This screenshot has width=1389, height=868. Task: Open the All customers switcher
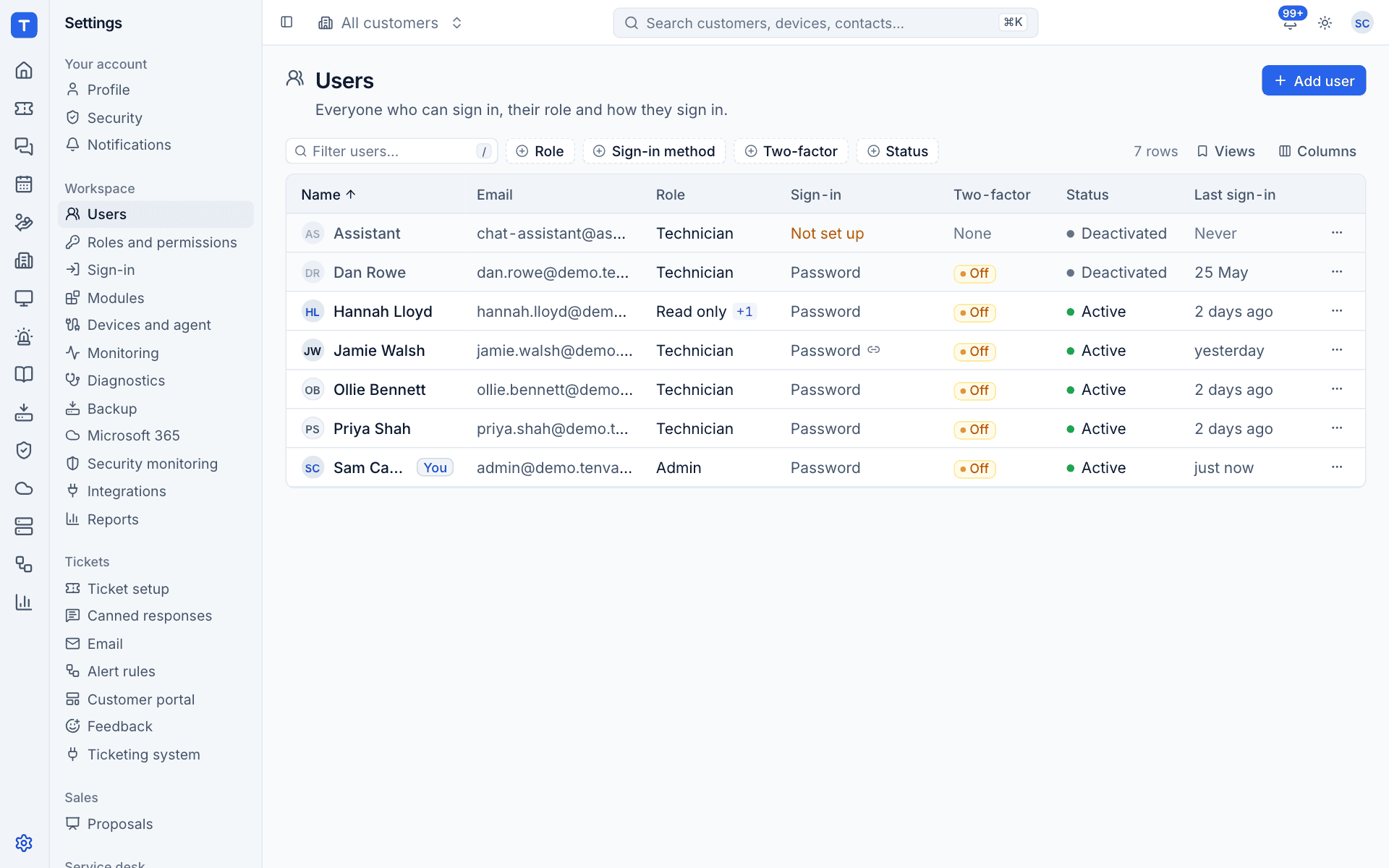[391, 23]
